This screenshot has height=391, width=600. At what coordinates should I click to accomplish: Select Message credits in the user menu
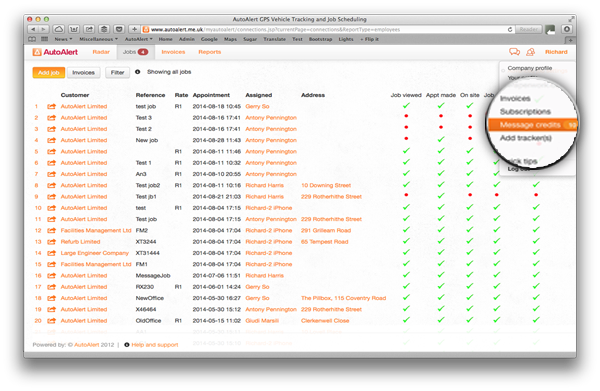[x=532, y=125]
